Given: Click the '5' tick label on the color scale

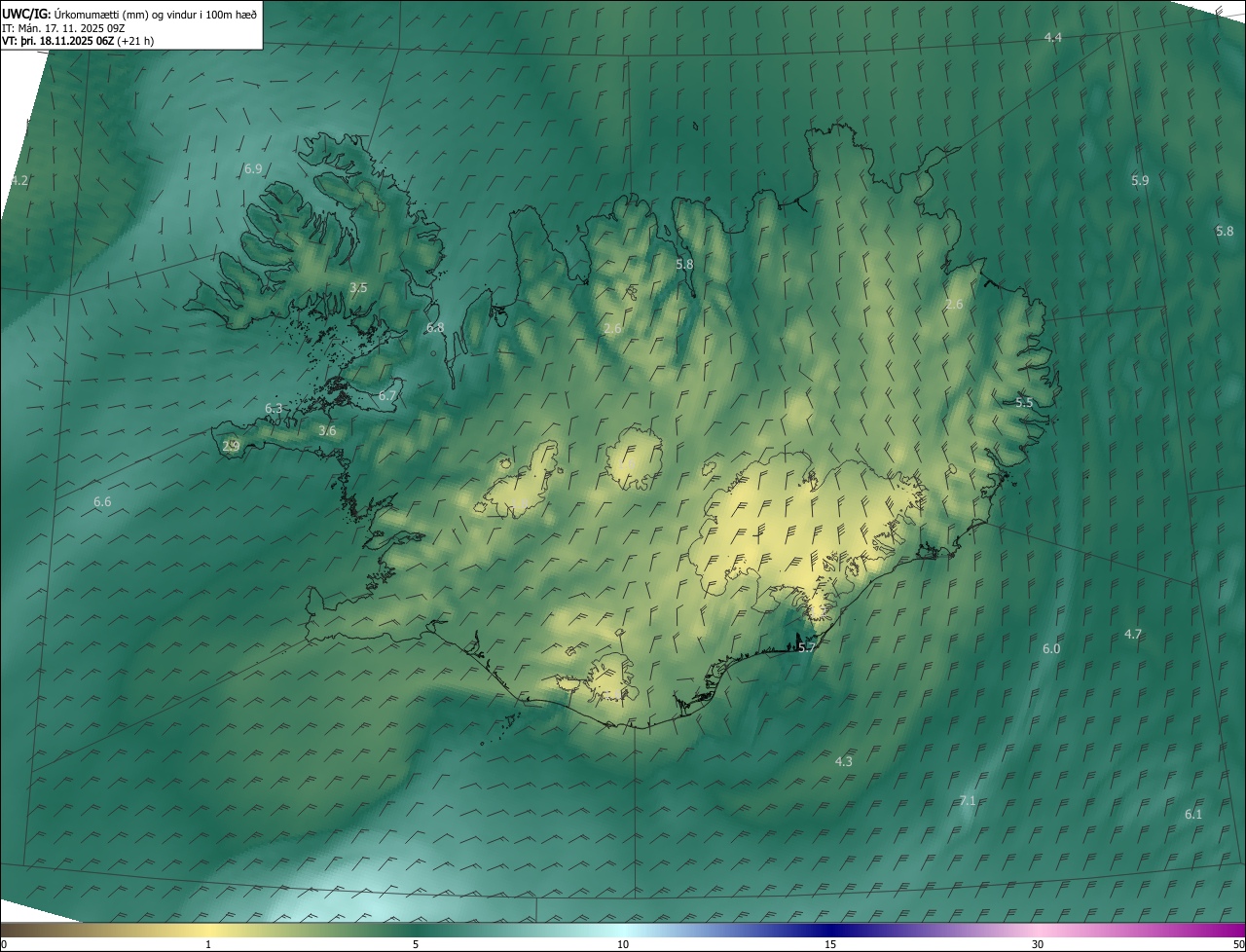Looking at the screenshot, I should click(416, 945).
